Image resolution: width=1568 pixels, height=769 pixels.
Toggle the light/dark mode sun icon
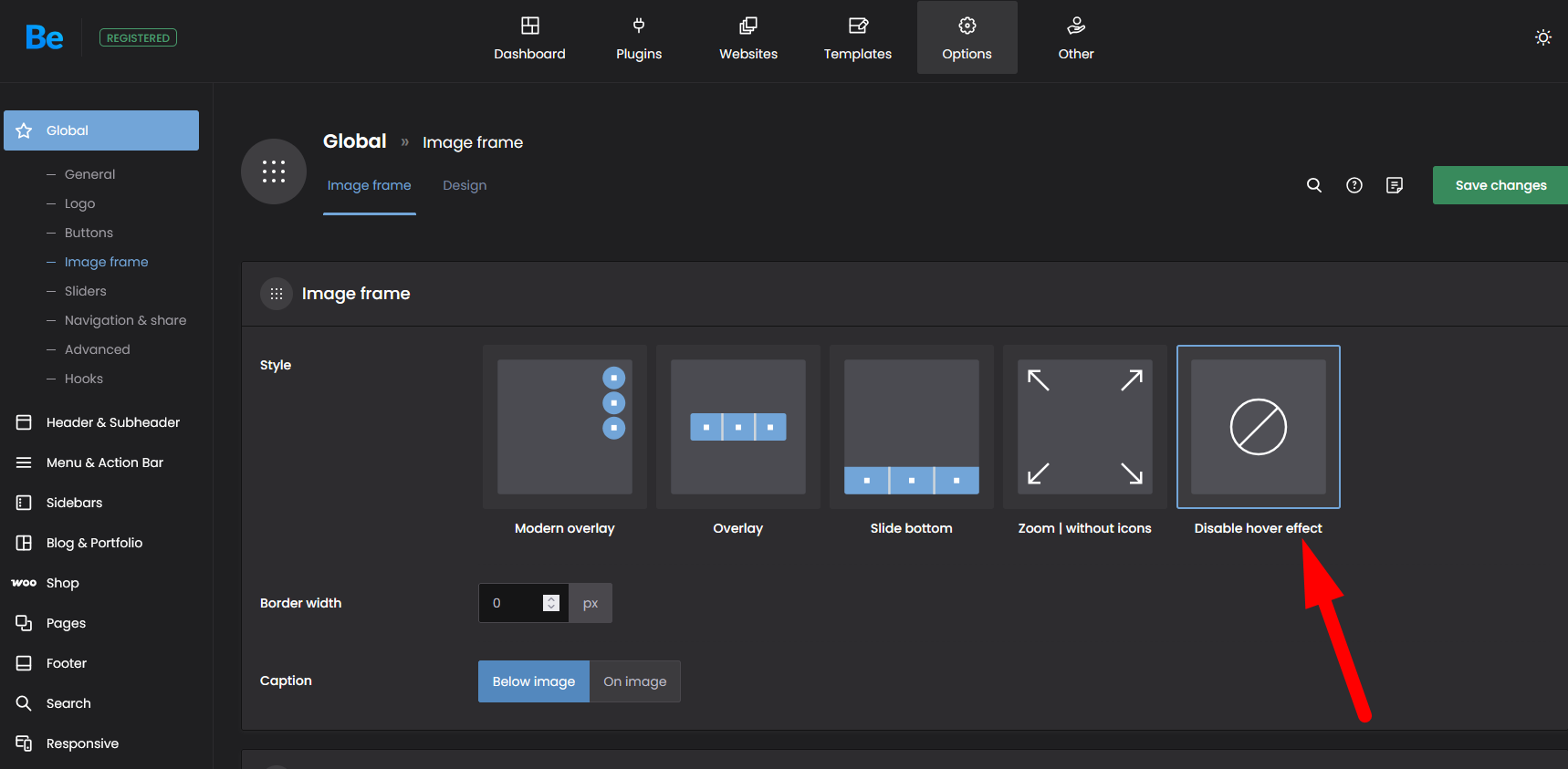[x=1542, y=37]
